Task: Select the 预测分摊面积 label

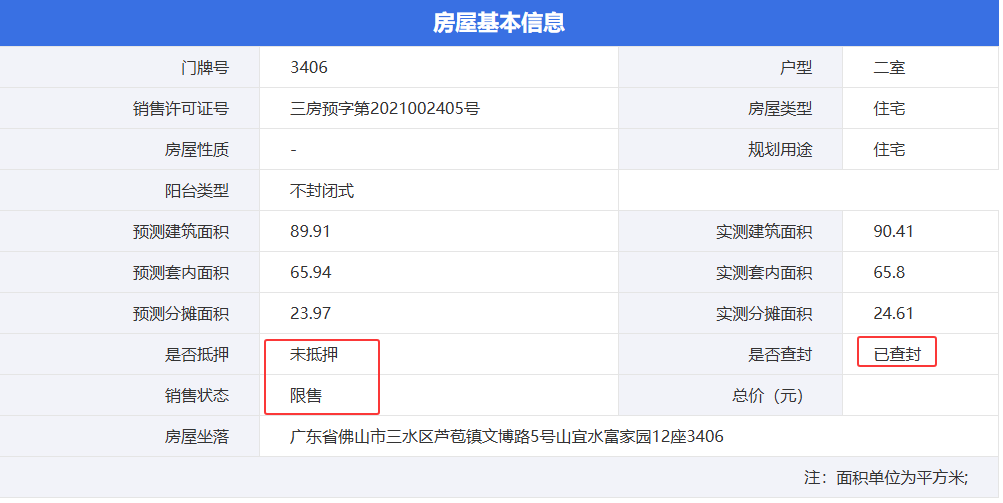Action: pos(180,313)
